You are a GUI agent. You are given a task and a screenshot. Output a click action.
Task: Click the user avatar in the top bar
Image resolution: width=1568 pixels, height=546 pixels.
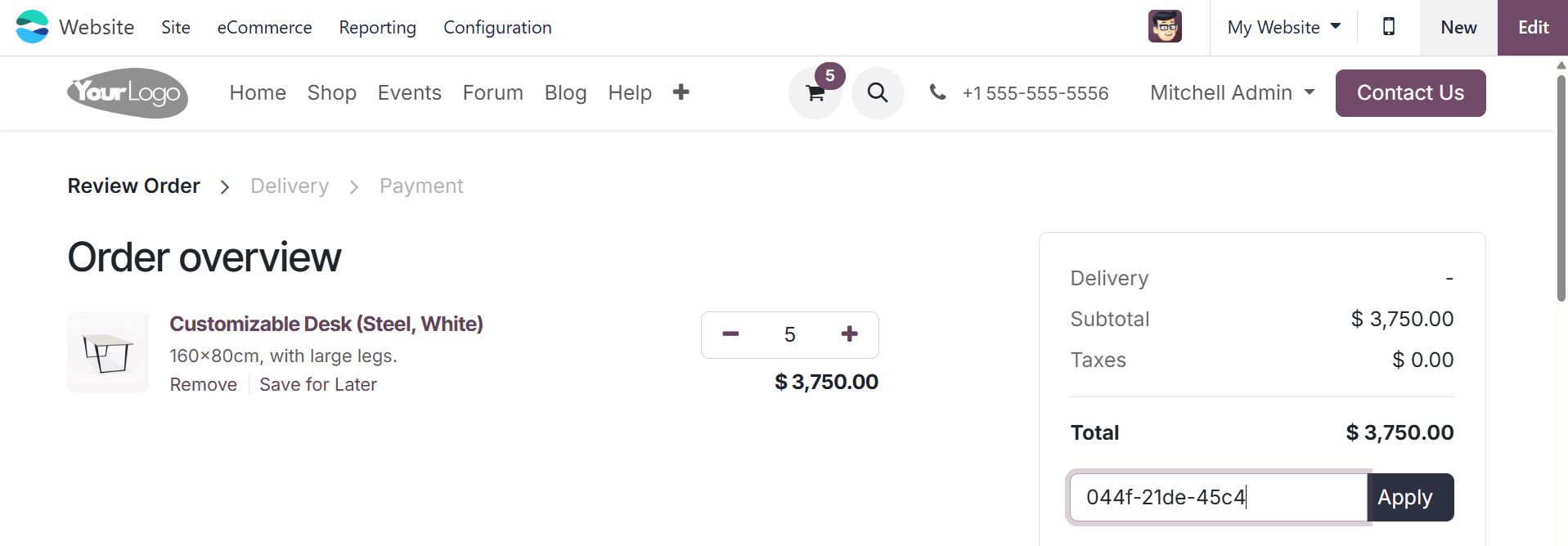[x=1165, y=26]
